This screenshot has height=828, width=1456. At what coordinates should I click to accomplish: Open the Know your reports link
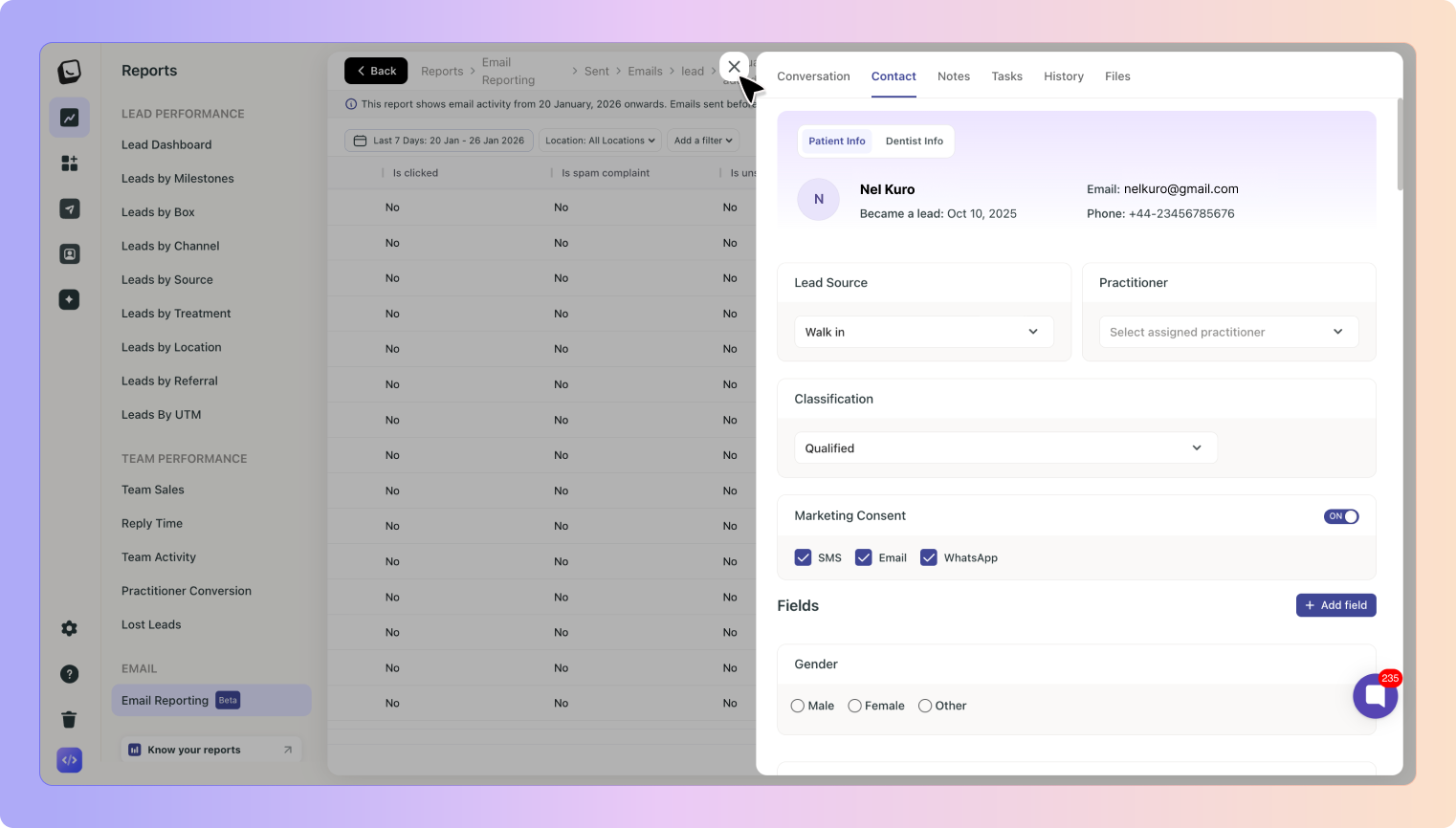(x=211, y=750)
